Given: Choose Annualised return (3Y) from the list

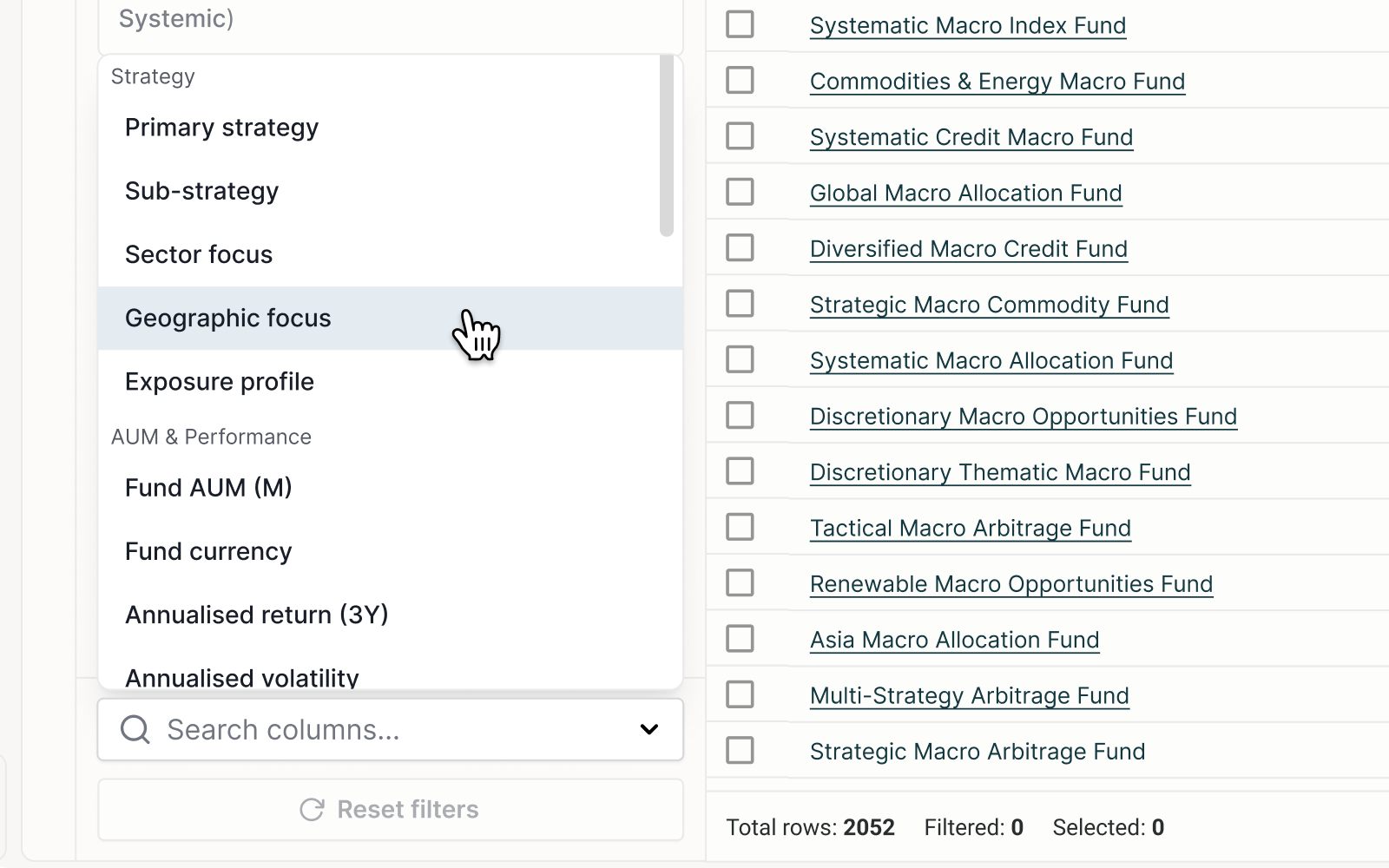Looking at the screenshot, I should [256, 615].
